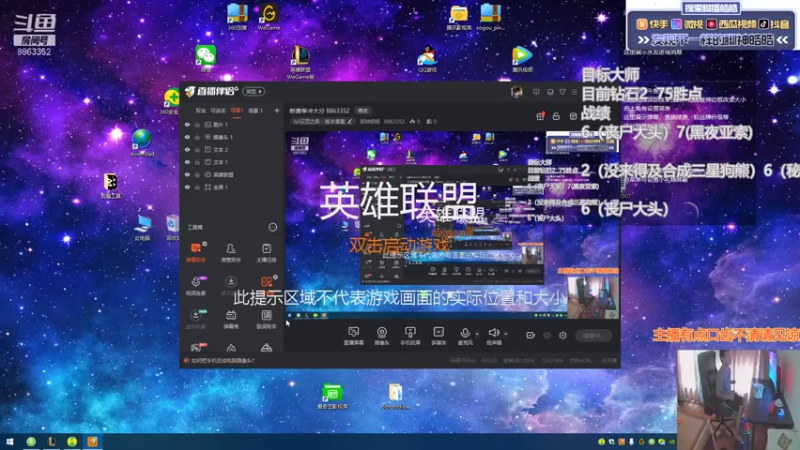Switch to the second scene tab
The image size is (800, 450).
pos(218,110)
